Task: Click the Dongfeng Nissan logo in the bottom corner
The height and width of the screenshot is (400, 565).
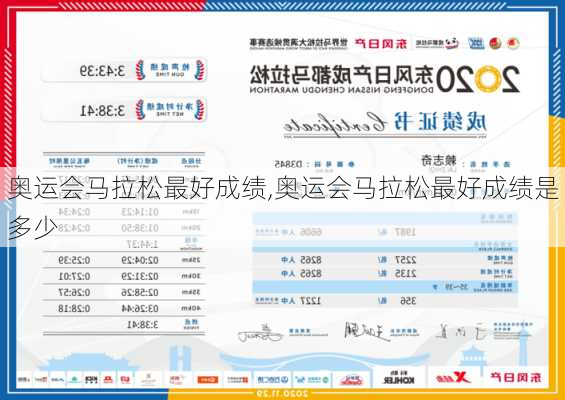Action: click(516, 377)
